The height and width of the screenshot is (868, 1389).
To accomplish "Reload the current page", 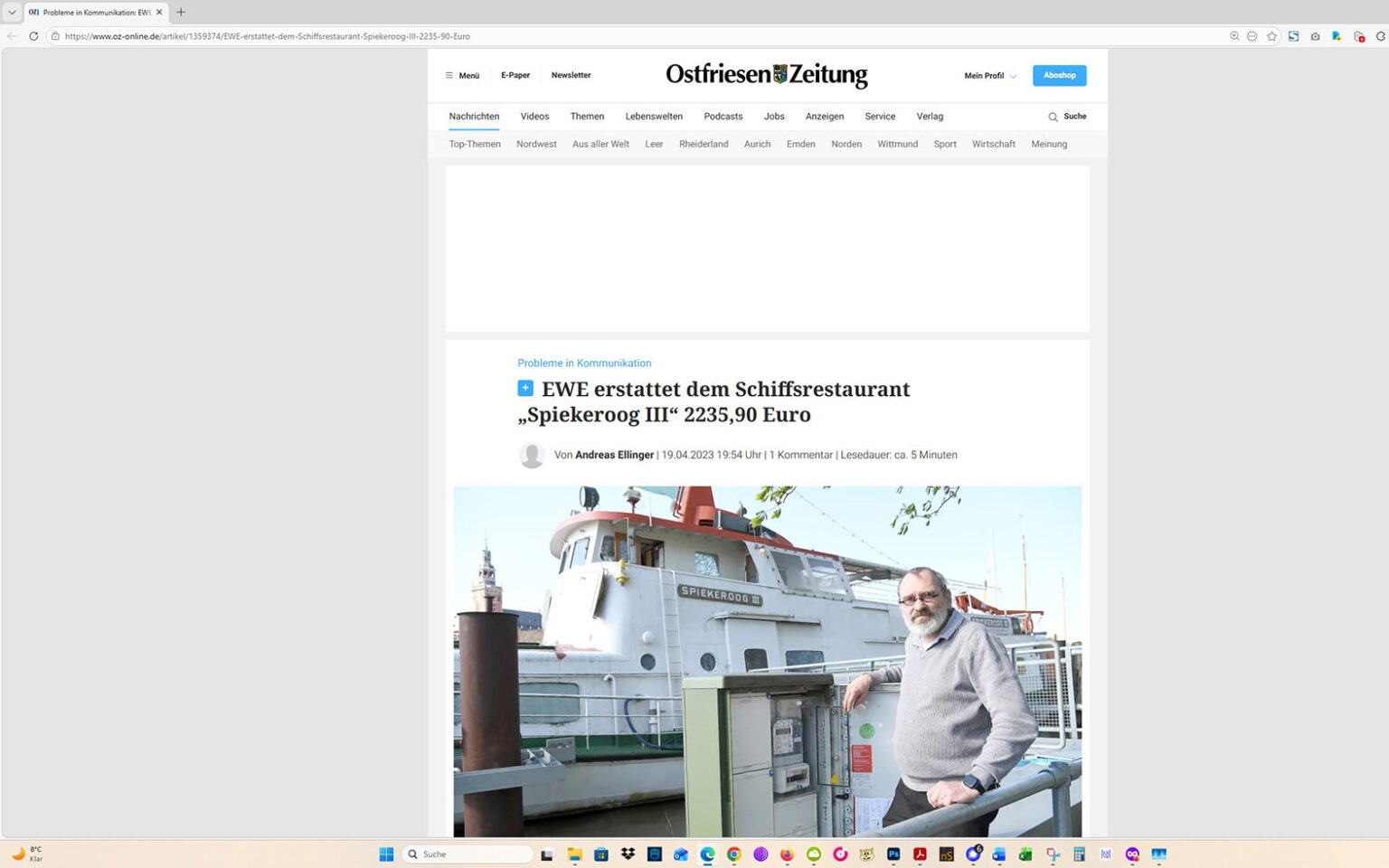I will click(33, 36).
